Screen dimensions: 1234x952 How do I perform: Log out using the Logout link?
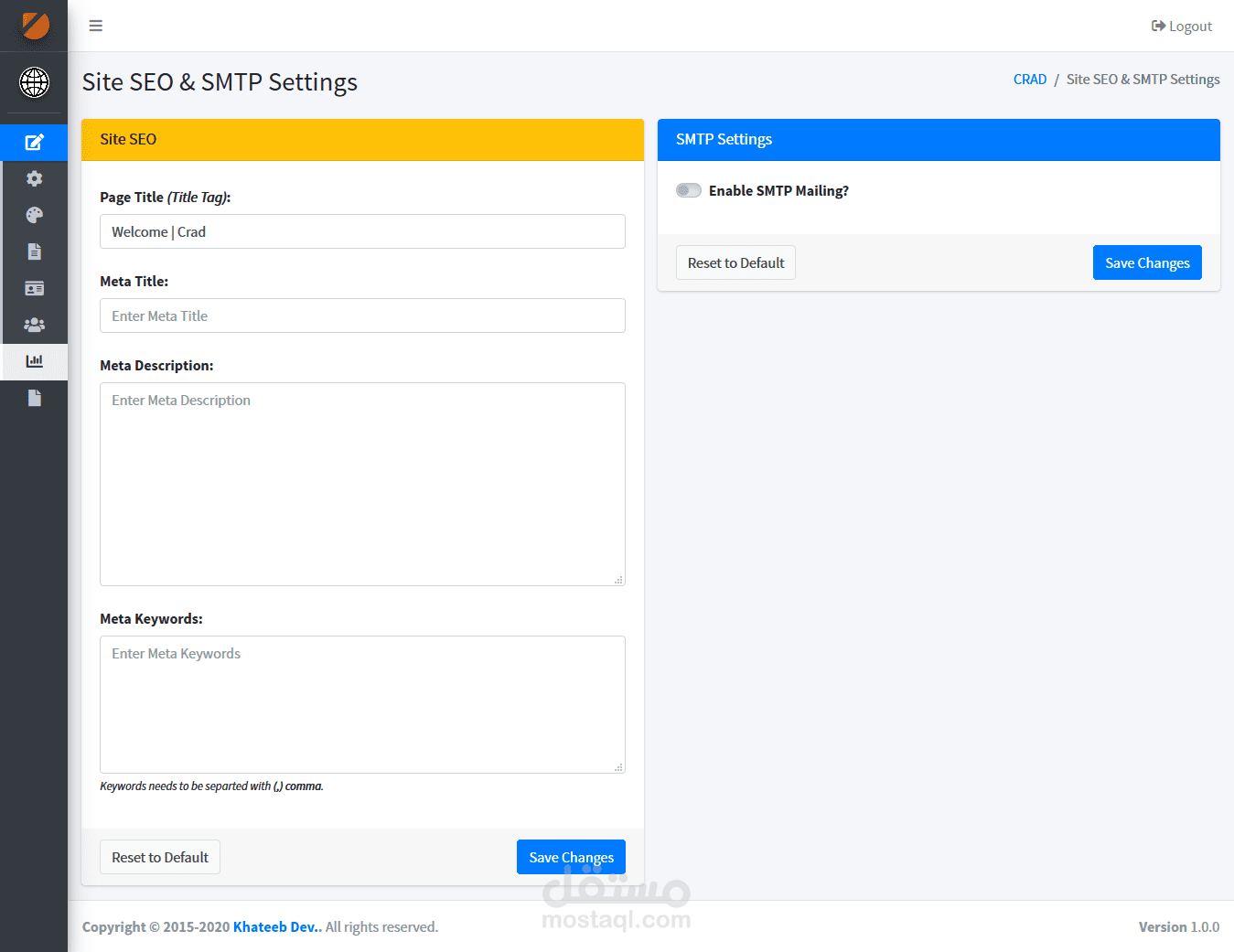[x=1182, y=27]
